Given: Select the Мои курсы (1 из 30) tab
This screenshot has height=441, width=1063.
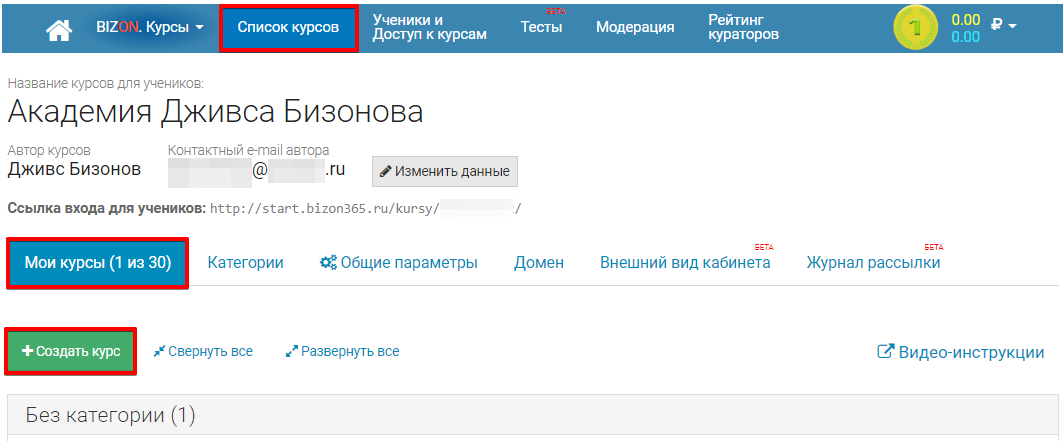Looking at the screenshot, I should click(98, 263).
